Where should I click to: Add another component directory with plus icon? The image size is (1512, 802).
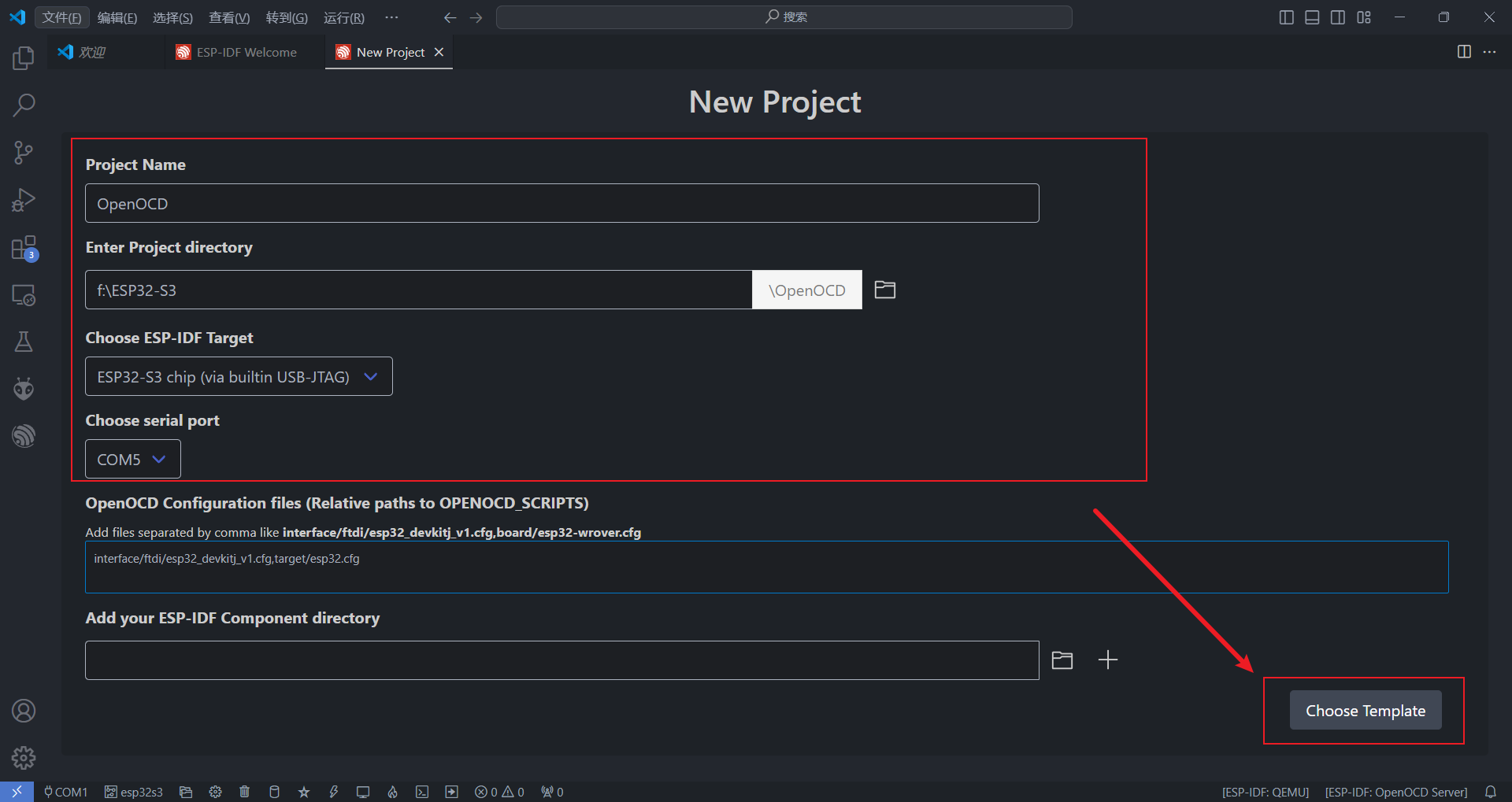tap(1108, 660)
